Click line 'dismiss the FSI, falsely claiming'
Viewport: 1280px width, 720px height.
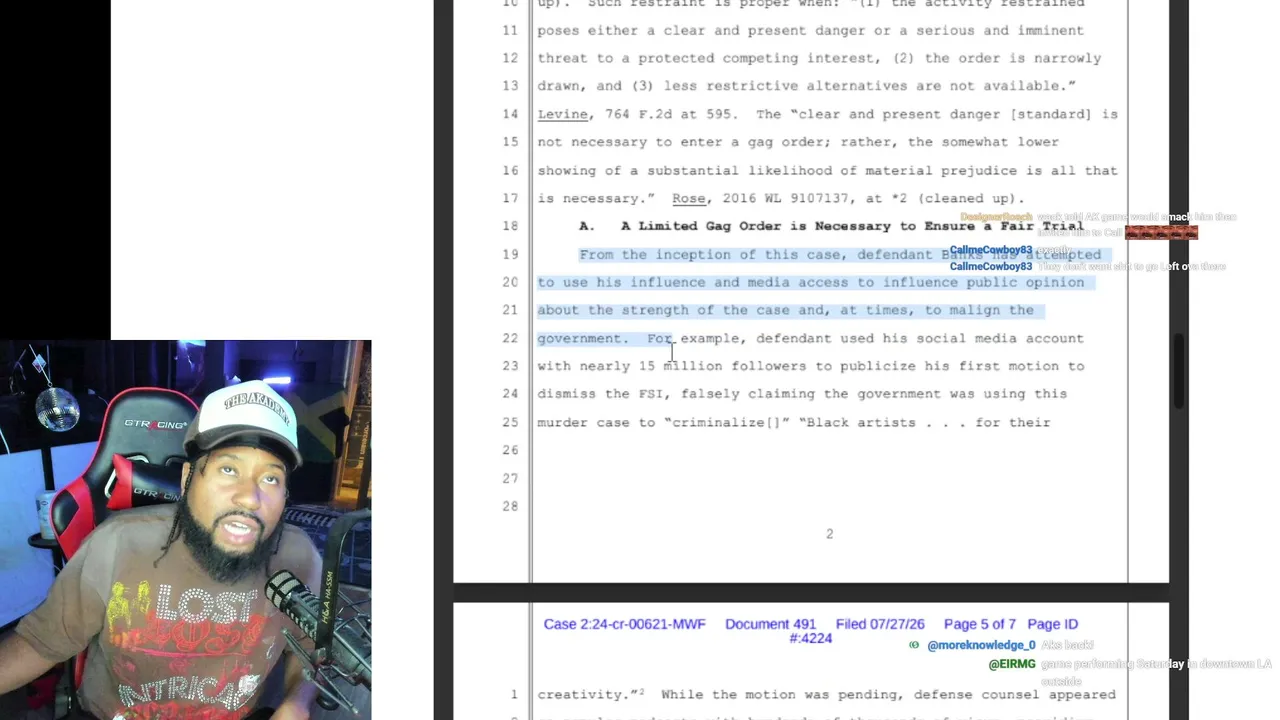click(802, 394)
